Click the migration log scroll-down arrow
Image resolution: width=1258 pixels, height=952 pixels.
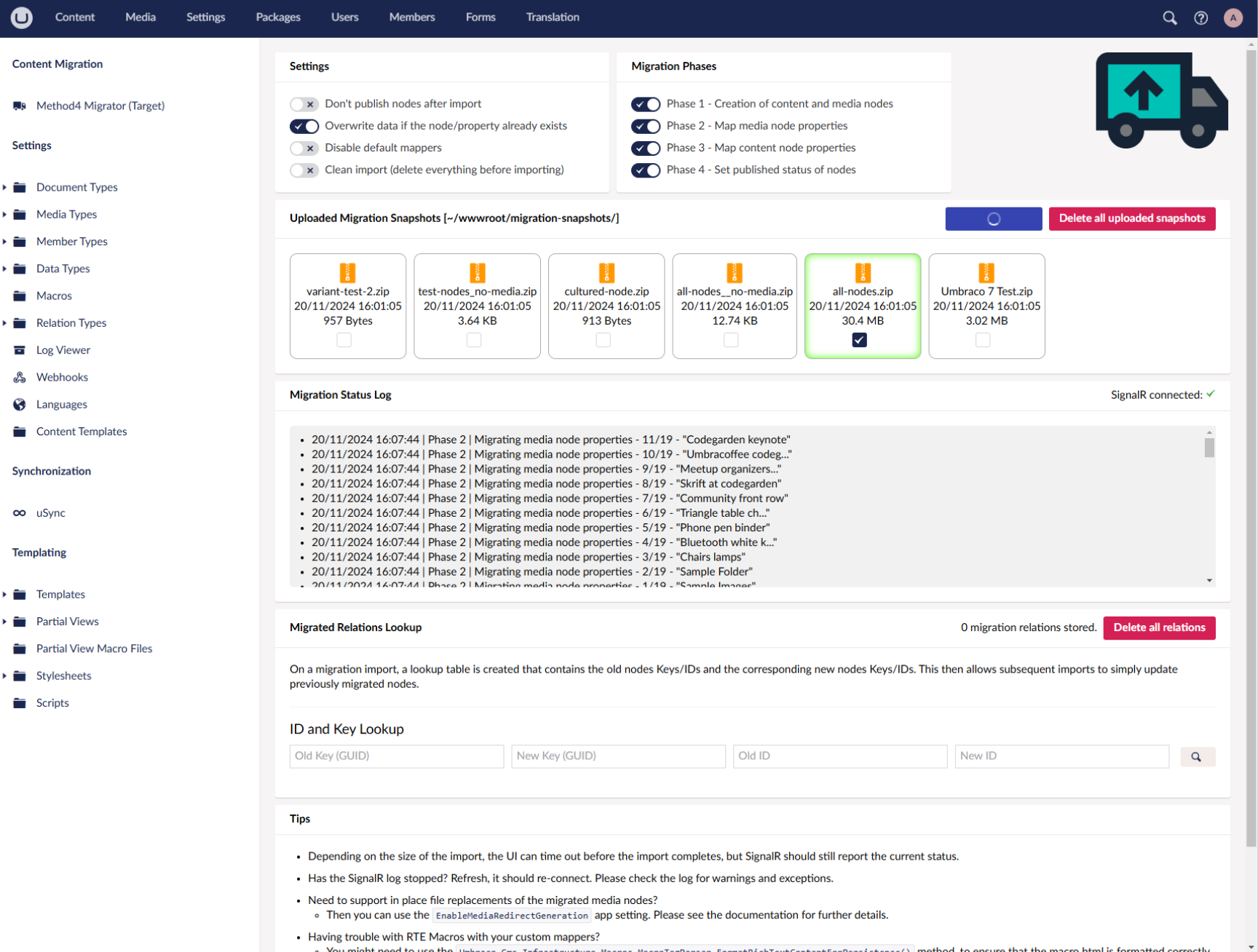[x=1209, y=580]
